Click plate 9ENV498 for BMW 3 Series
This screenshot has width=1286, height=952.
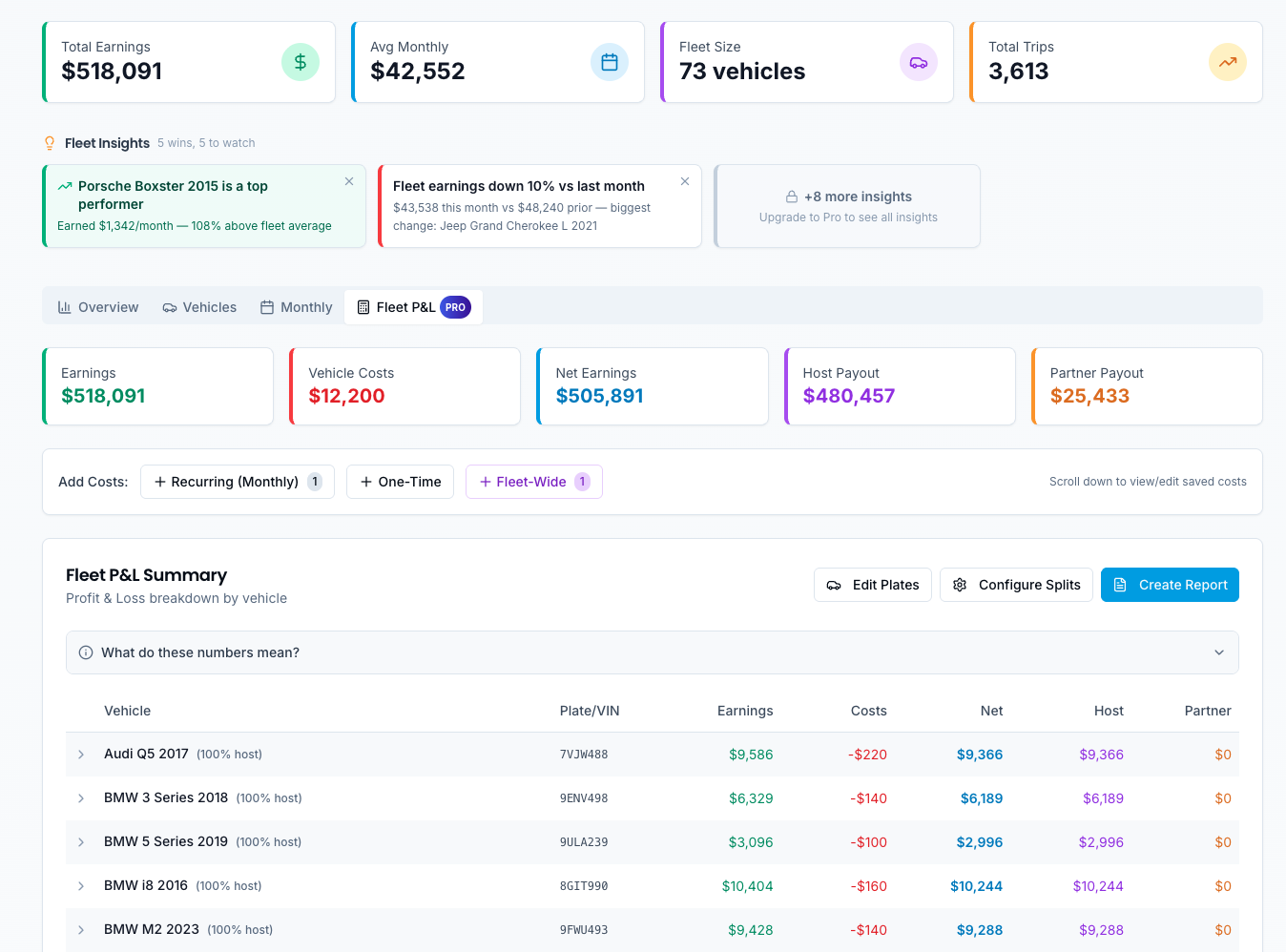point(584,798)
